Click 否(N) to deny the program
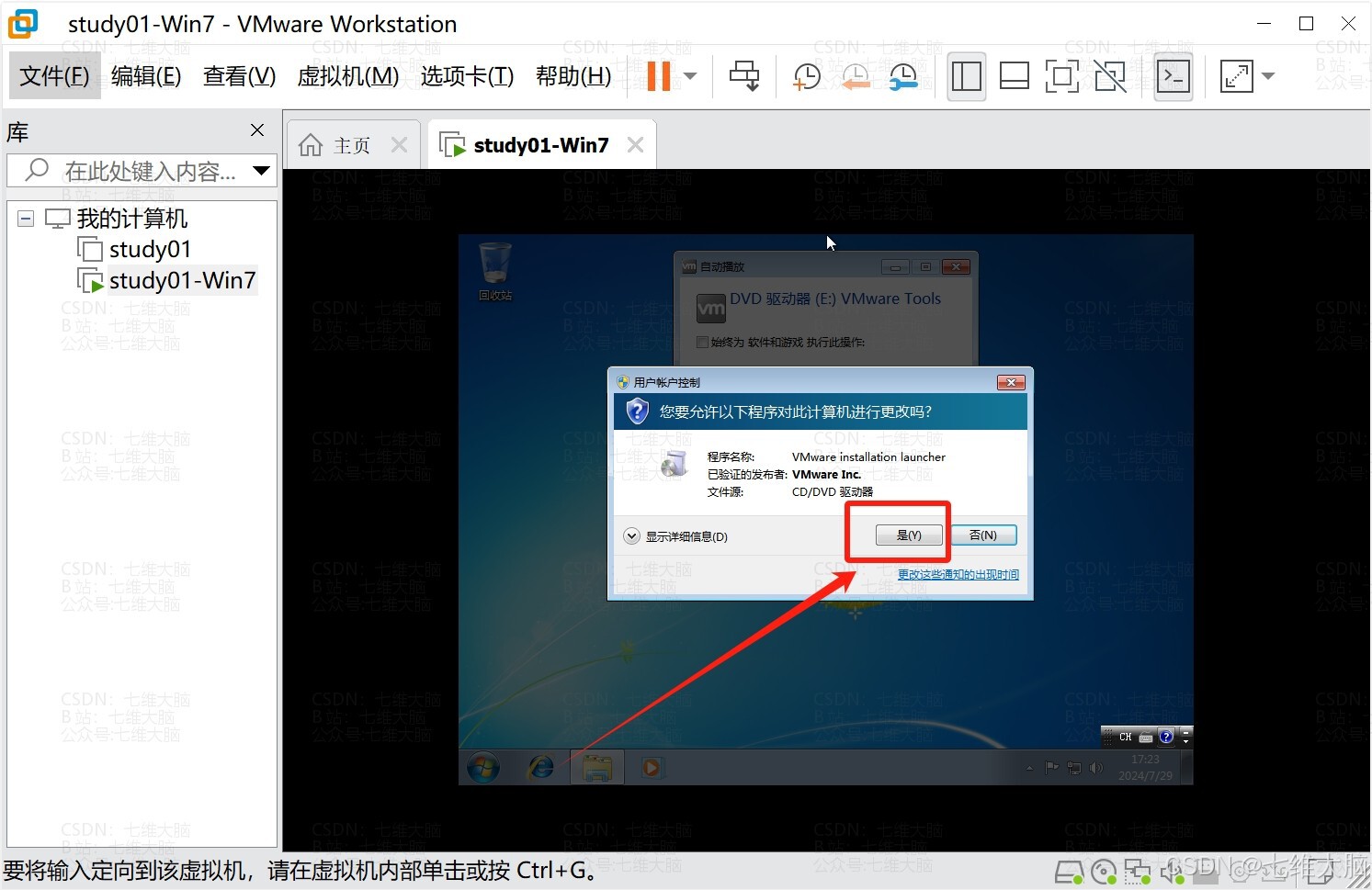 [x=982, y=535]
